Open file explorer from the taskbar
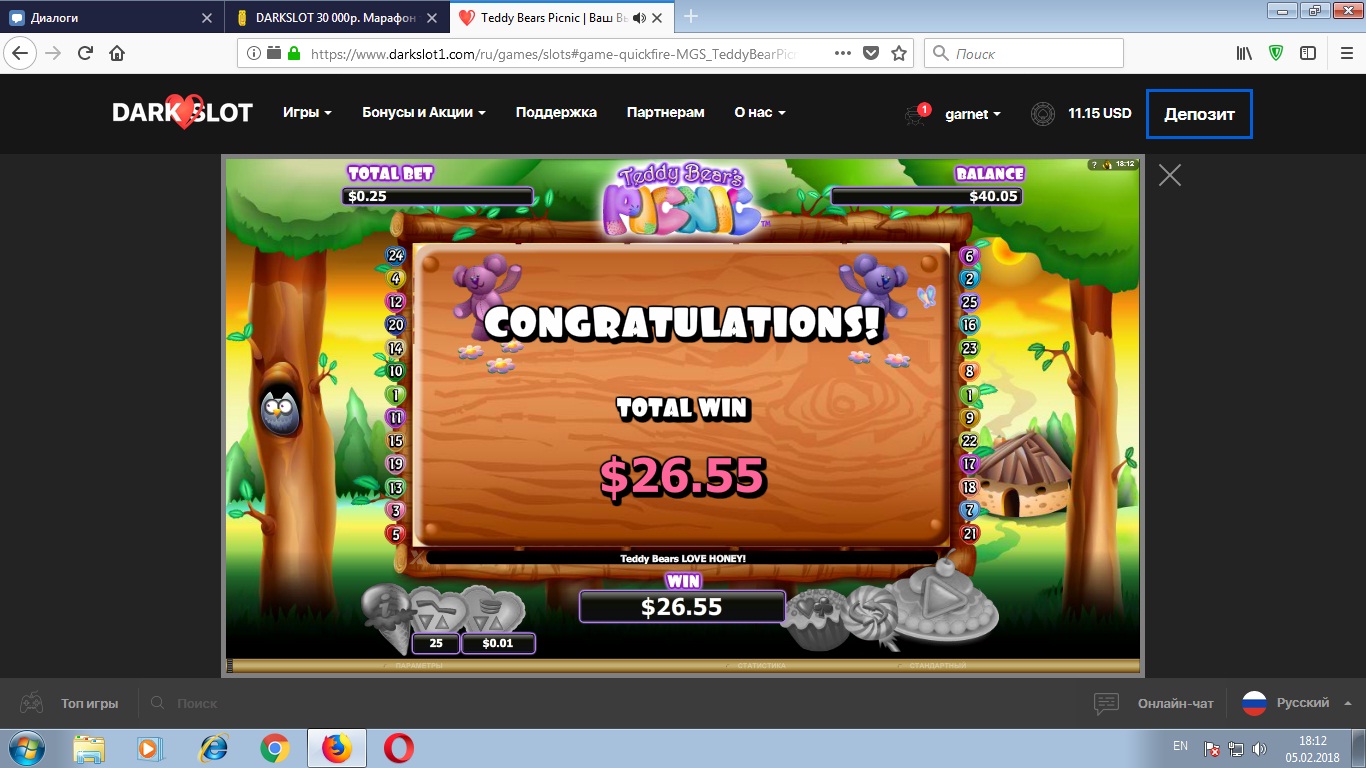The image size is (1366, 768). [x=89, y=748]
